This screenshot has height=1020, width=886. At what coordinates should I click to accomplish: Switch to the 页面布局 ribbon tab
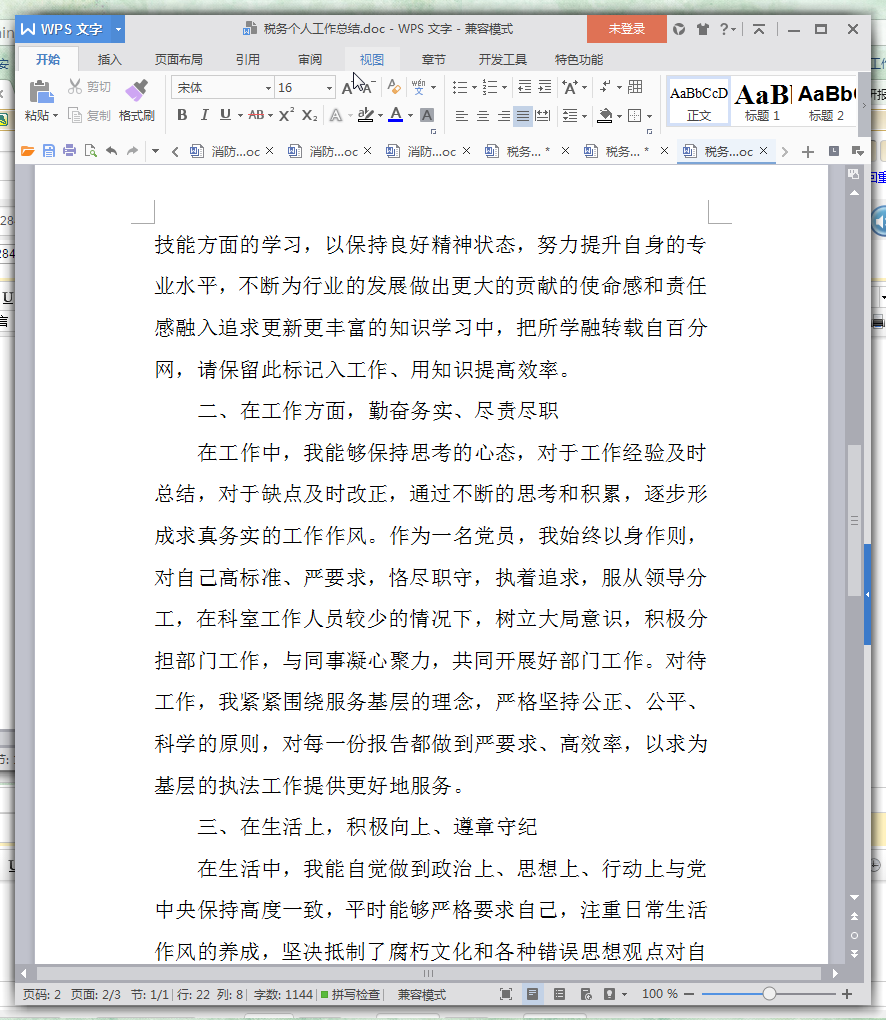click(x=178, y=59)
